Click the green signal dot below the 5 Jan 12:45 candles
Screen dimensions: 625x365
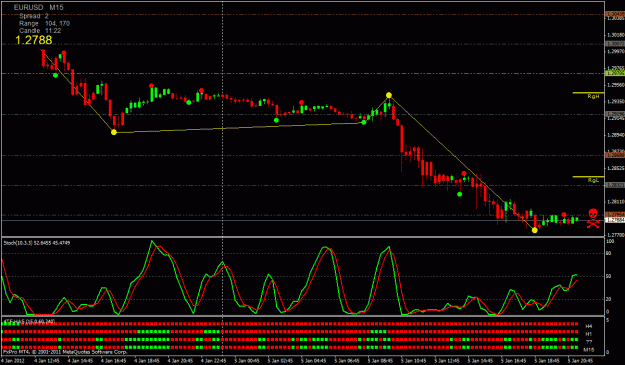coord(460,194)
